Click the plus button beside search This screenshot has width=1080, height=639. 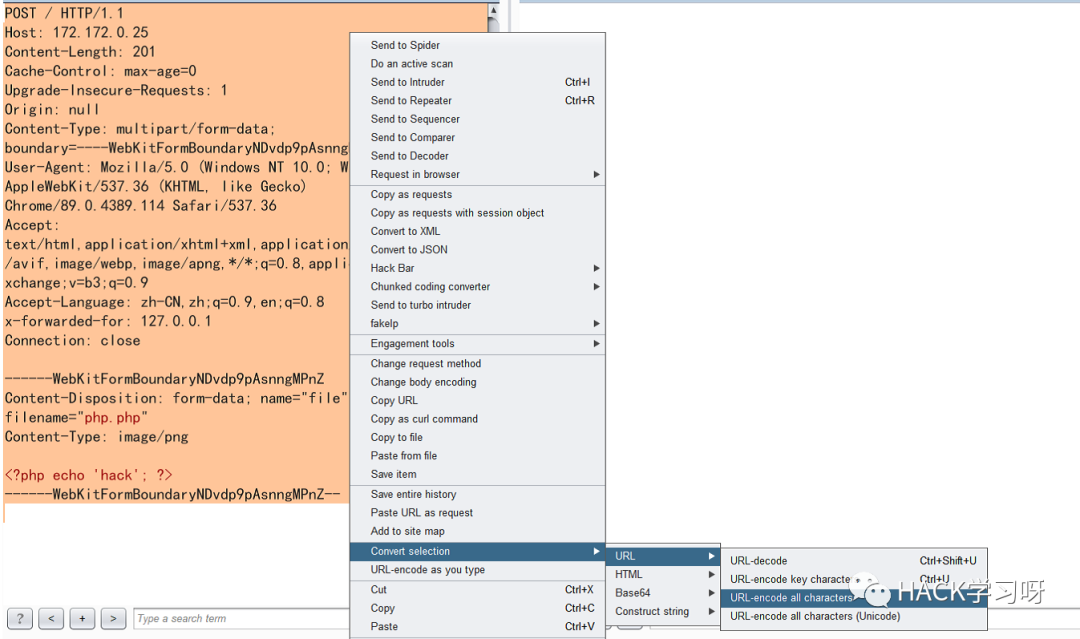pyautogui.click(x=82, y=618)
